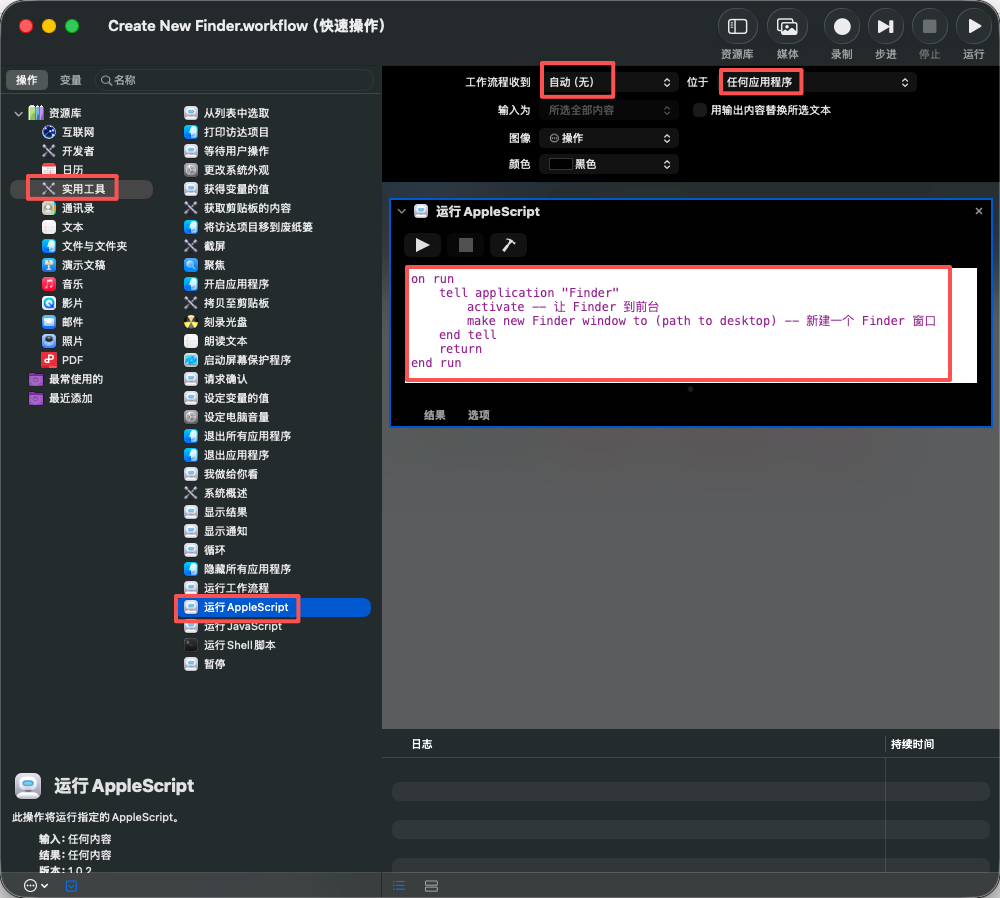
Task: Open the 工作流程收到 dropdown
Action: (x=609, y=82)
